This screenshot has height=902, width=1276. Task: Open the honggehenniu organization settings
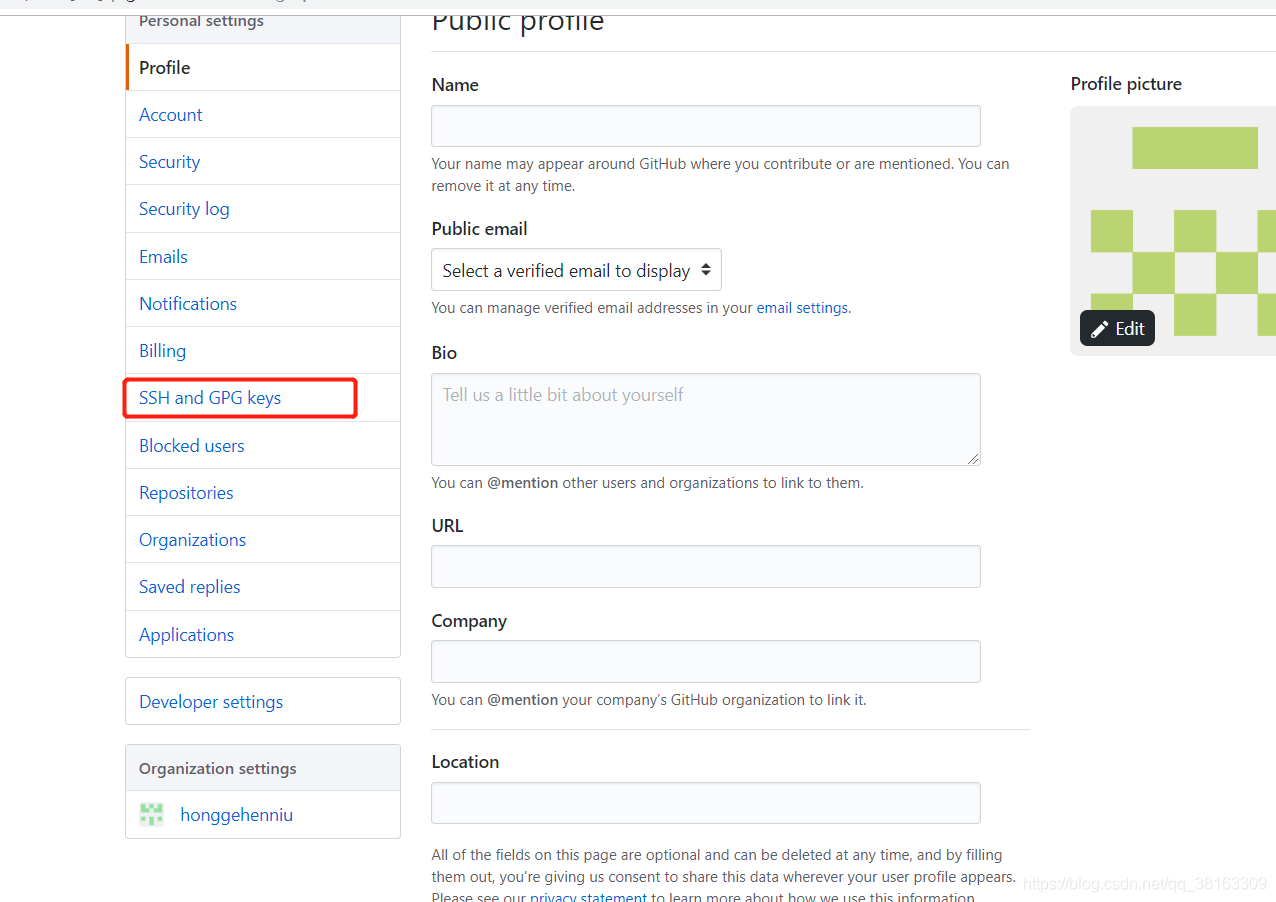coord(236,815)
